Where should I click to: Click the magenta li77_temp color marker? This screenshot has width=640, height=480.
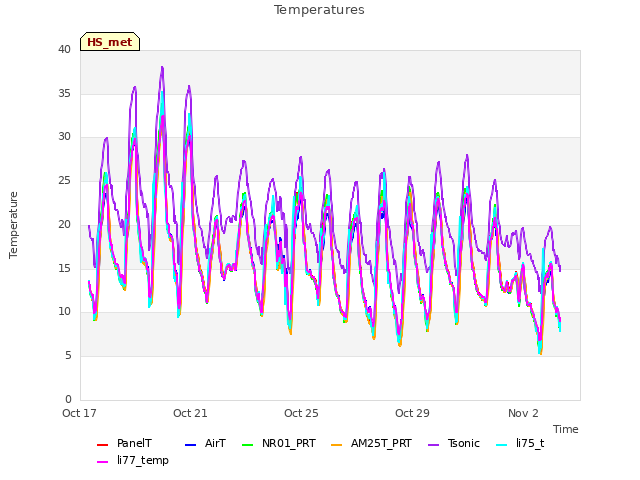(102, 462)
